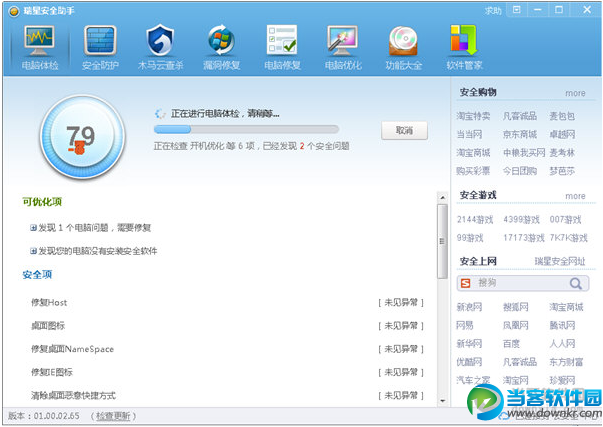Open 当当网 shopping link
The image size is (603, 427).
(x=469, y=134)
